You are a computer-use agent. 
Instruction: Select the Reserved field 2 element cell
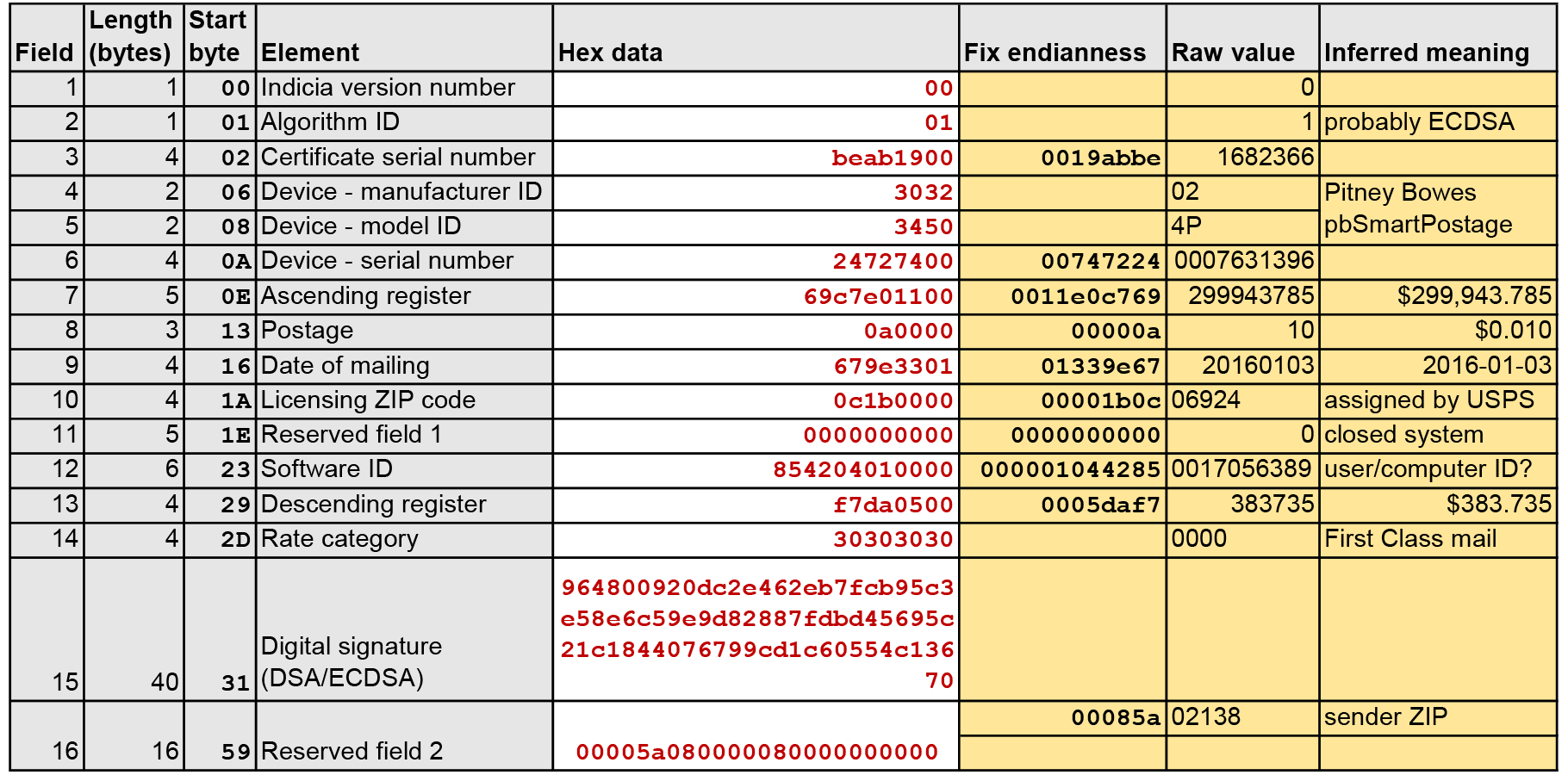pos(404,736)
